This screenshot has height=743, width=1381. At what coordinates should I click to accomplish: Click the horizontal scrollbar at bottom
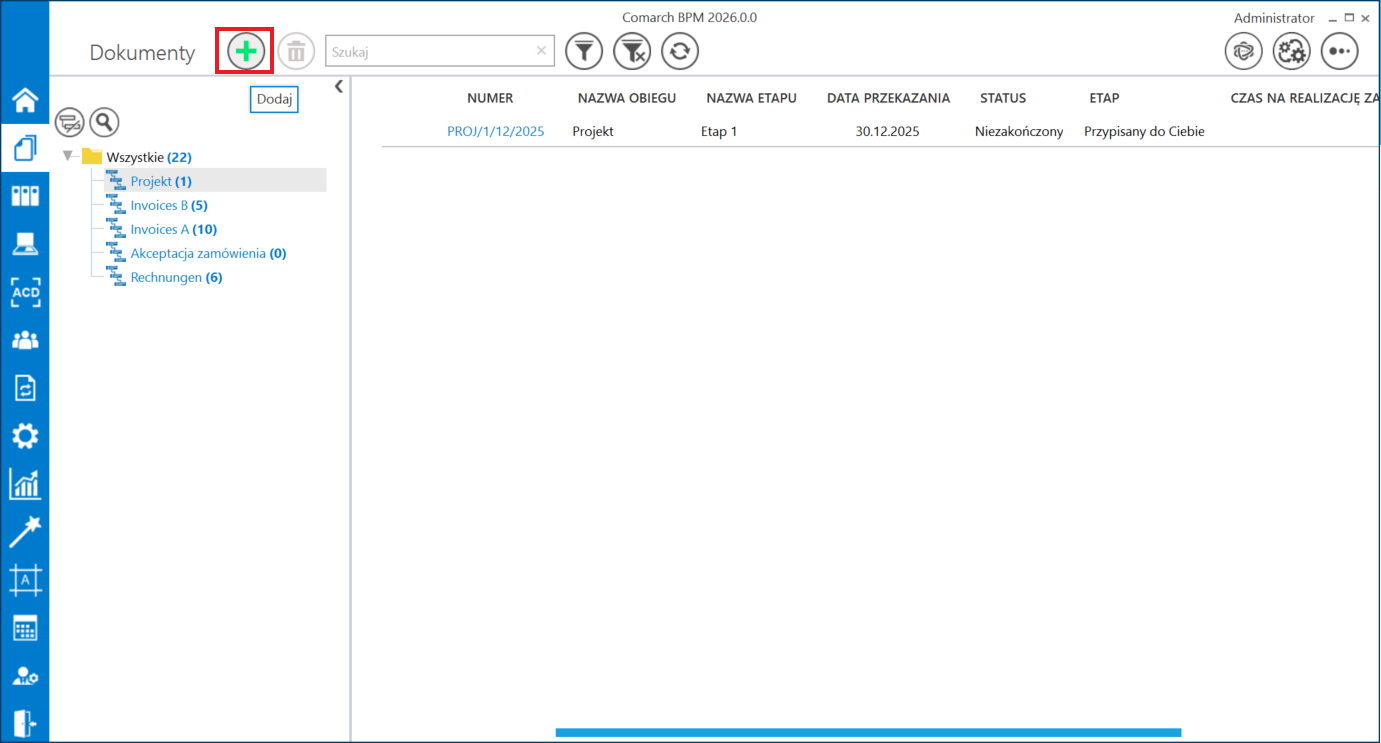(x=868, y=732)
